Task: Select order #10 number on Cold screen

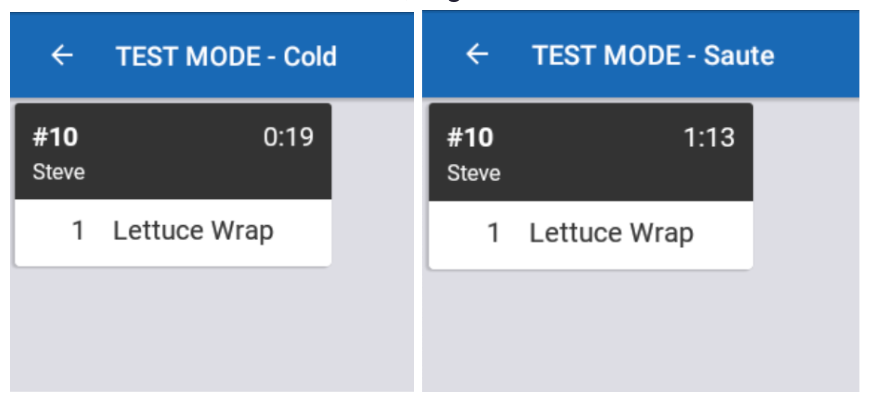Action: 55,137
